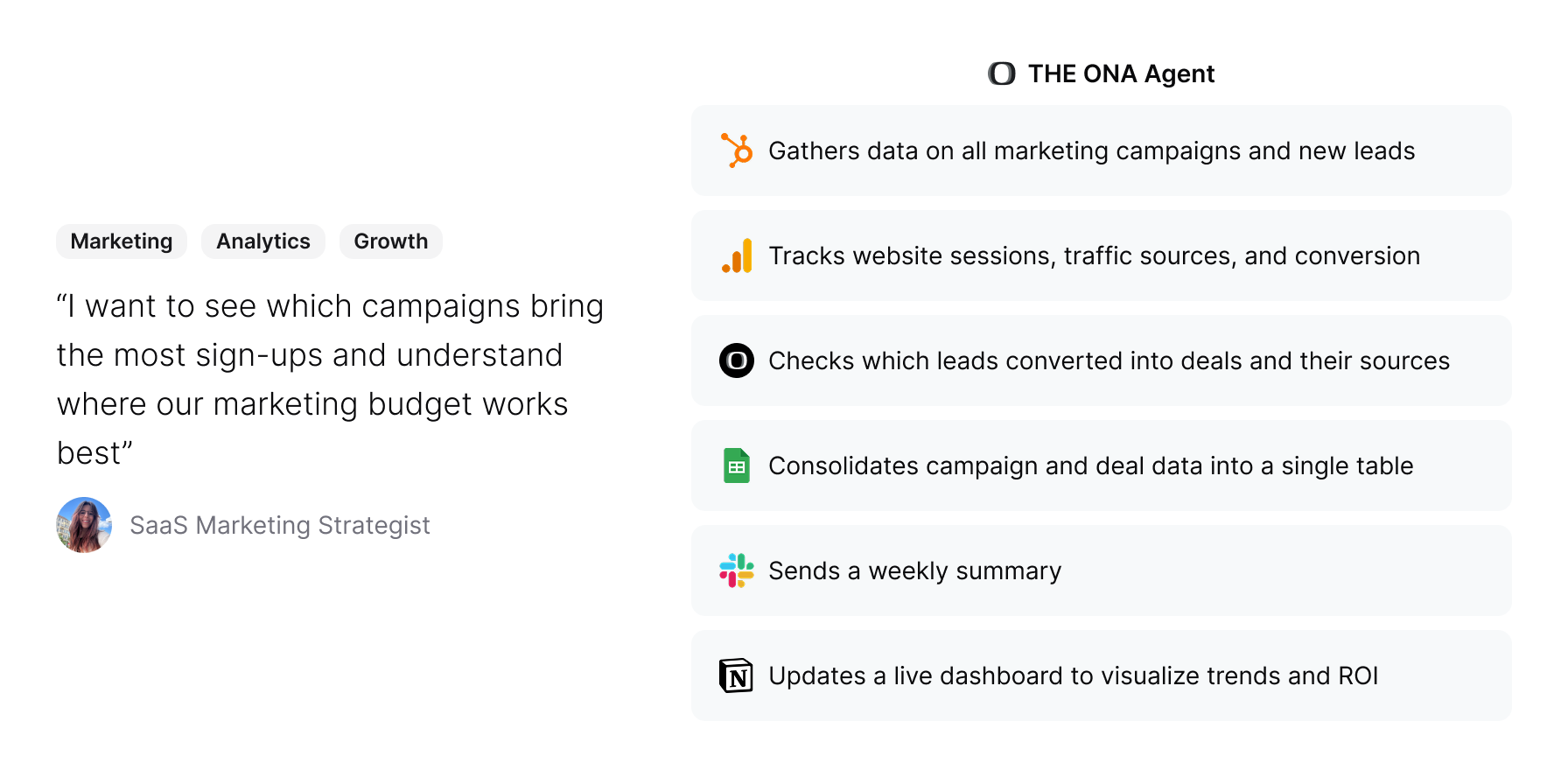The height and width of the screenshot is (777, 1568).
Task: Click the "SaaS Marketing Strategist" label
Action: (280, 525)
